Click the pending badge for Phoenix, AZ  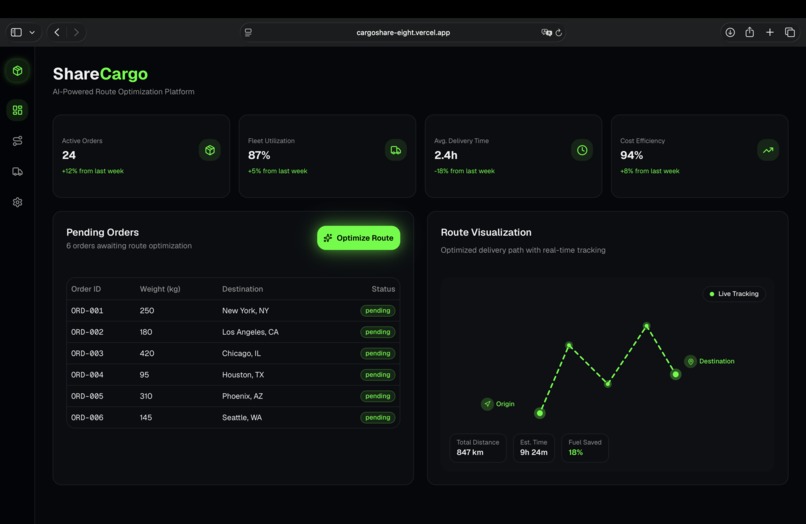[x=378, y=396]
